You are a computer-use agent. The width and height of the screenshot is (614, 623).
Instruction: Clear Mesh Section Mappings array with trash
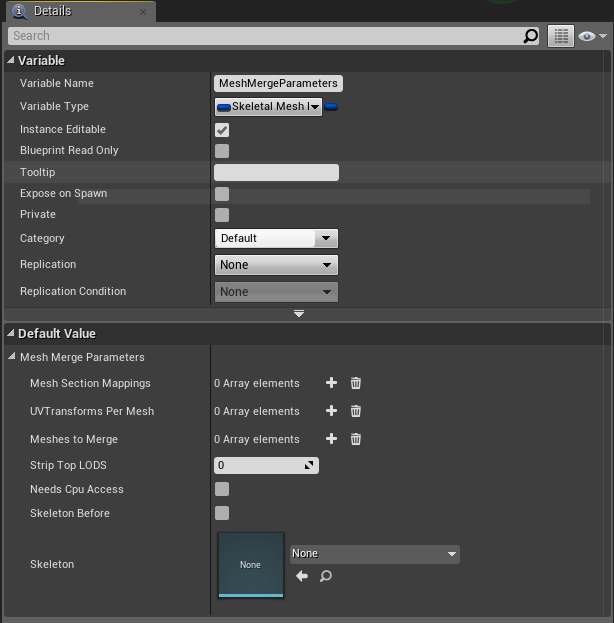click(x=355, y=383)
